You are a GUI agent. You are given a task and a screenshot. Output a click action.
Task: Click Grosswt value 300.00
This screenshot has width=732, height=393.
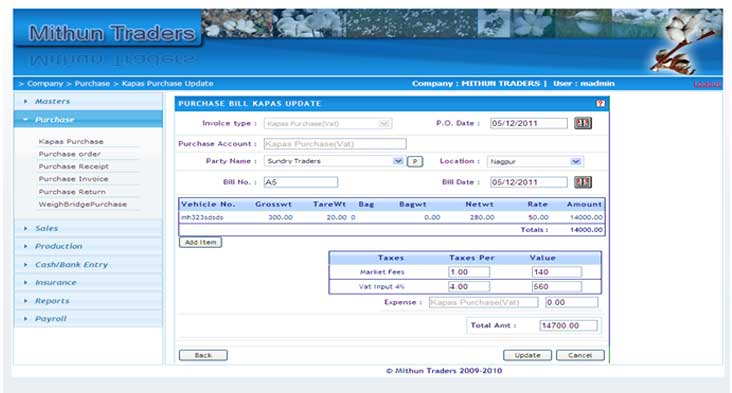[280, 218]
